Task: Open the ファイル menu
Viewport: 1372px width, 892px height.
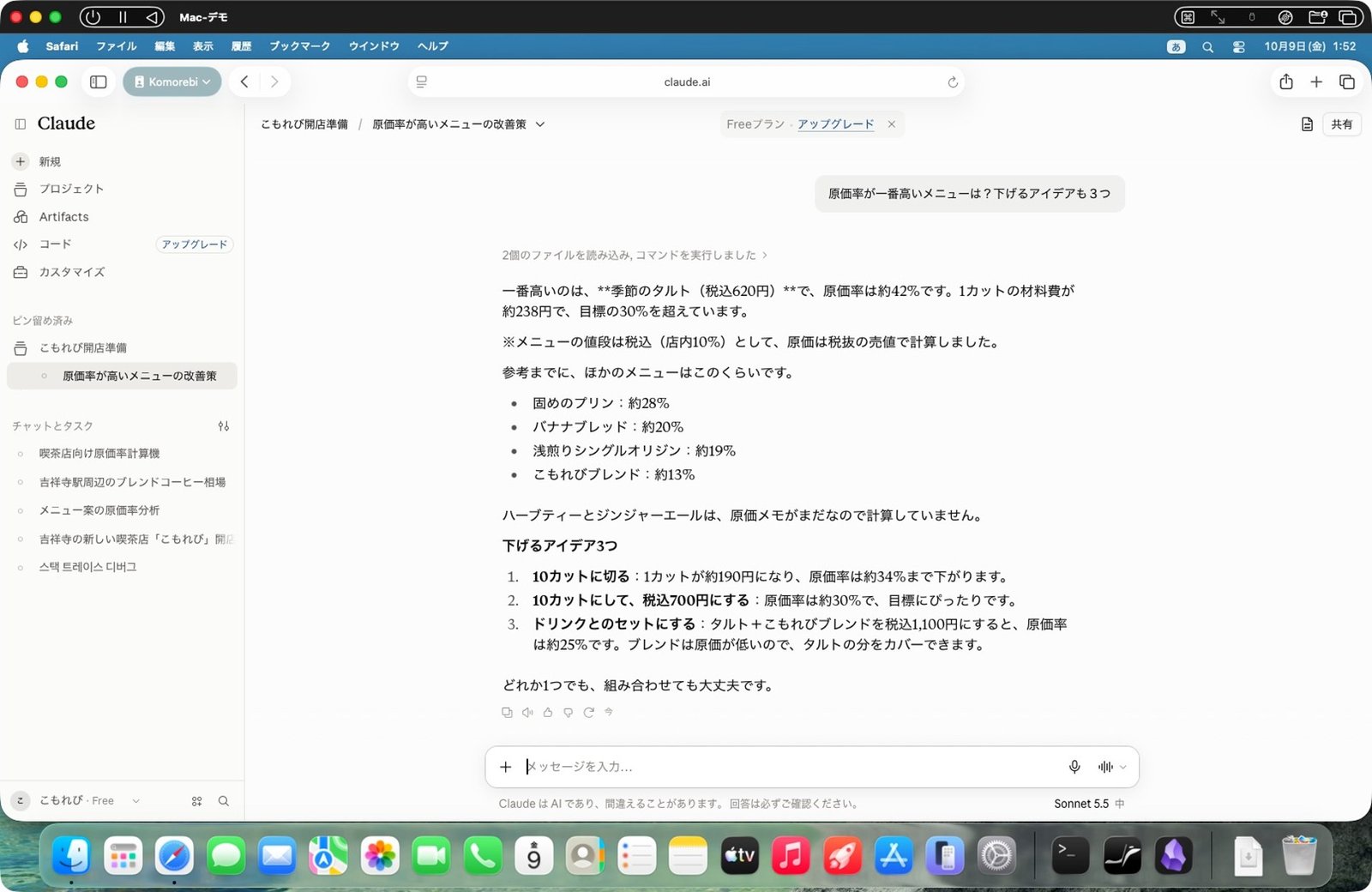Action: pos(117,46)
